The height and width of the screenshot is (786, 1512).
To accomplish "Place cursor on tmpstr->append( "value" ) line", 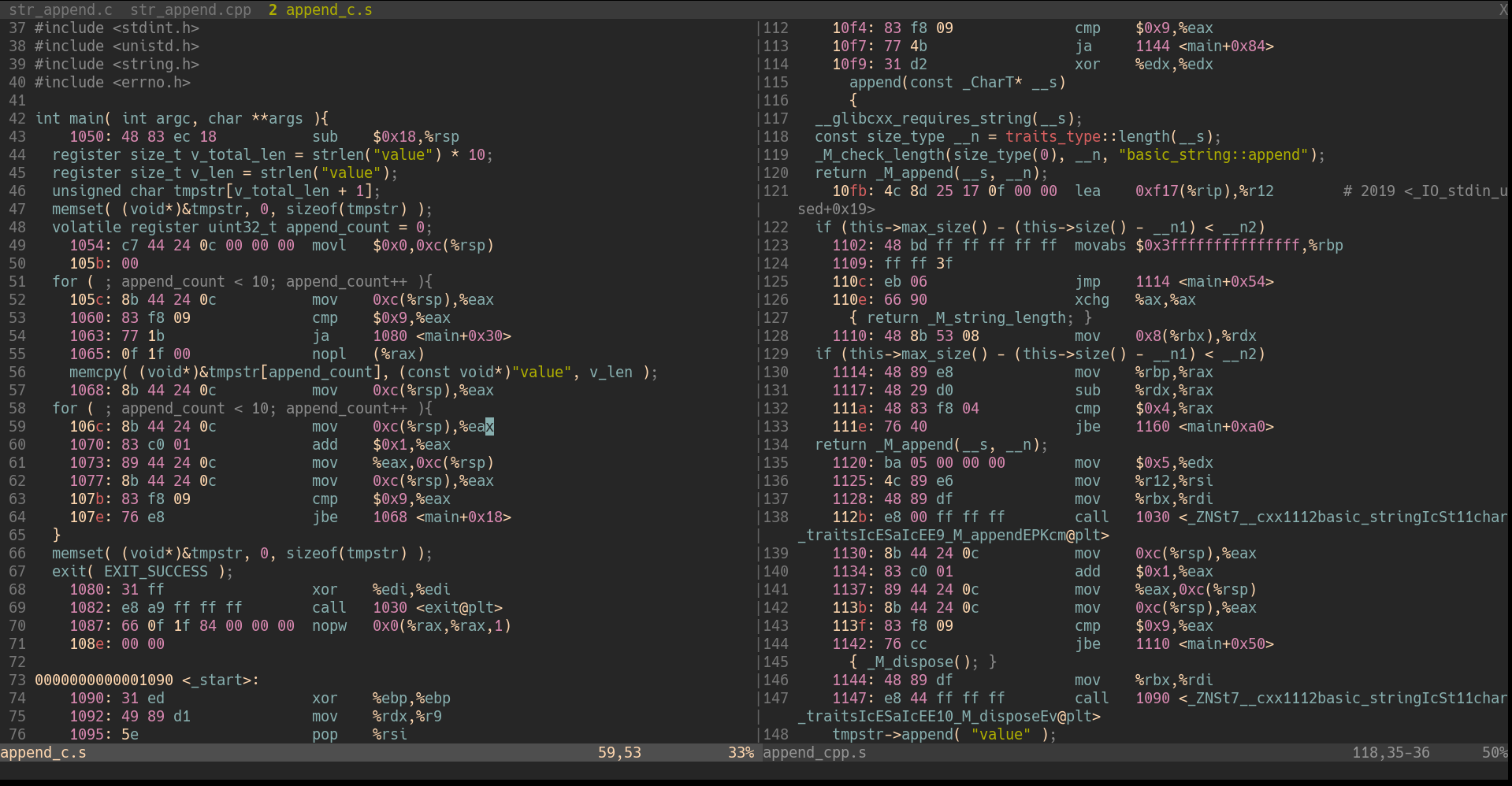I will [943, 735].
